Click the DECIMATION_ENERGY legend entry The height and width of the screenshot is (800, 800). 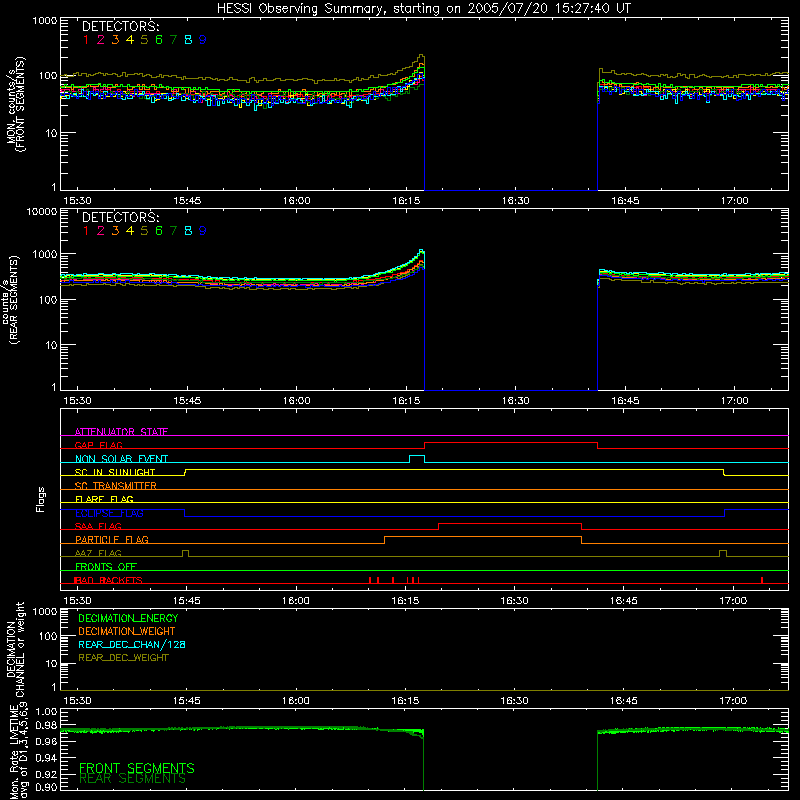pos(128,618)
